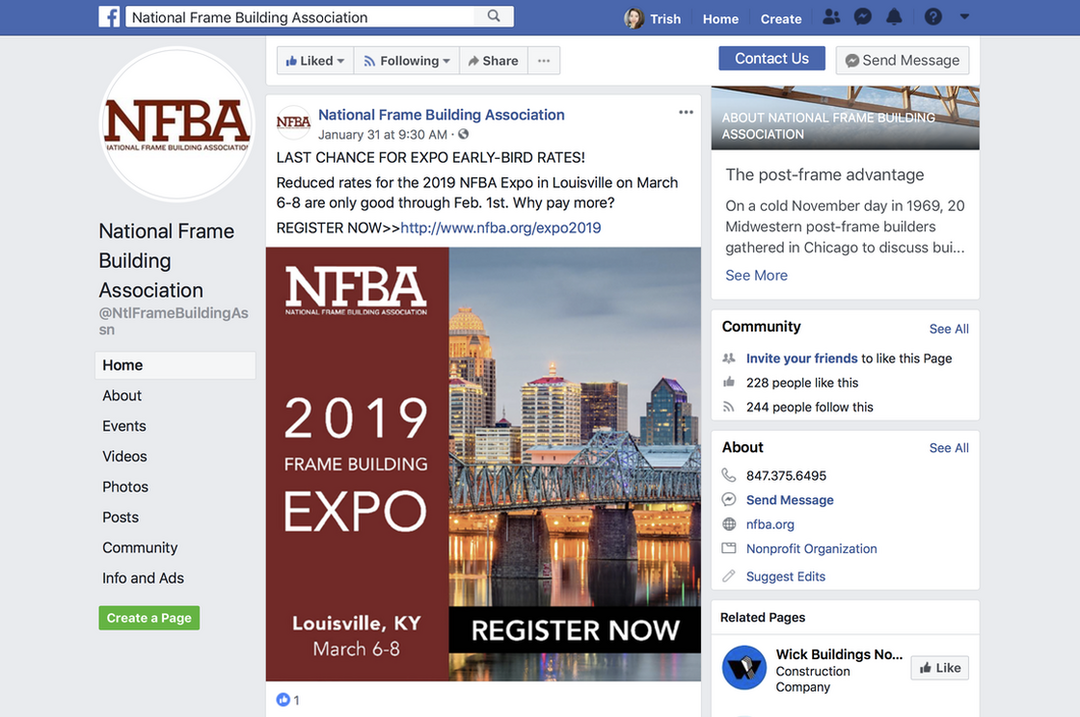Open the Following dropdown
The image size is (1080, 717).
407,61
